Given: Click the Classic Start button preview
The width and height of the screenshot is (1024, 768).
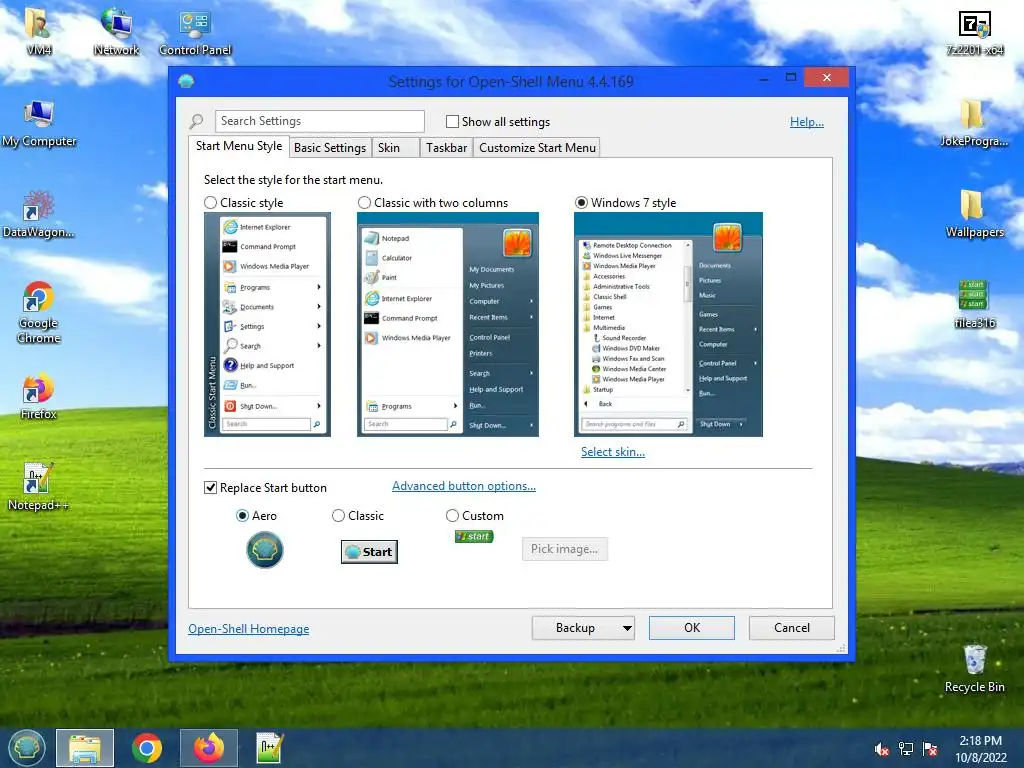Looking at the screenshot, I should 369,552.
